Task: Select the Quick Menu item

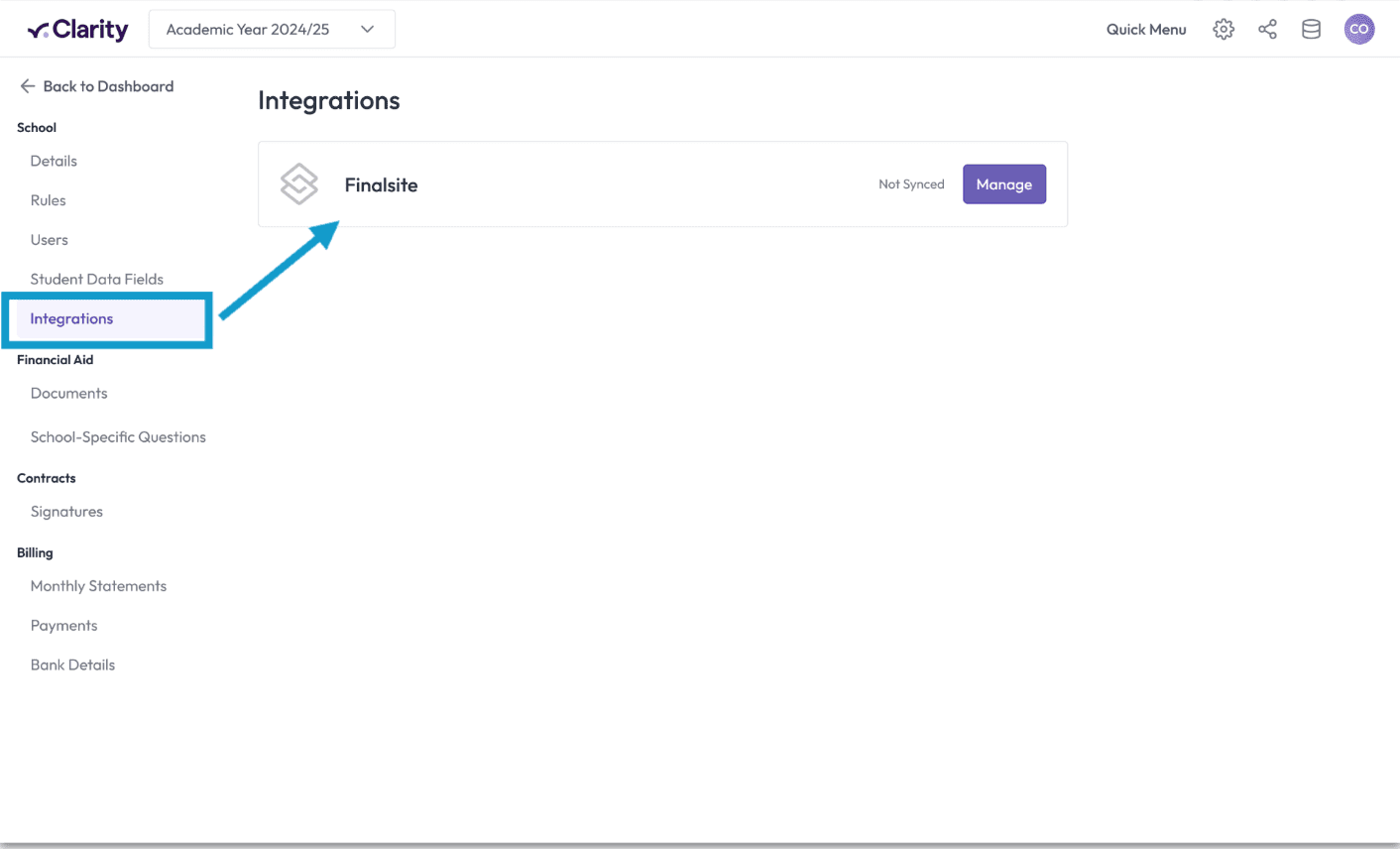Action: pos(1146,29)
